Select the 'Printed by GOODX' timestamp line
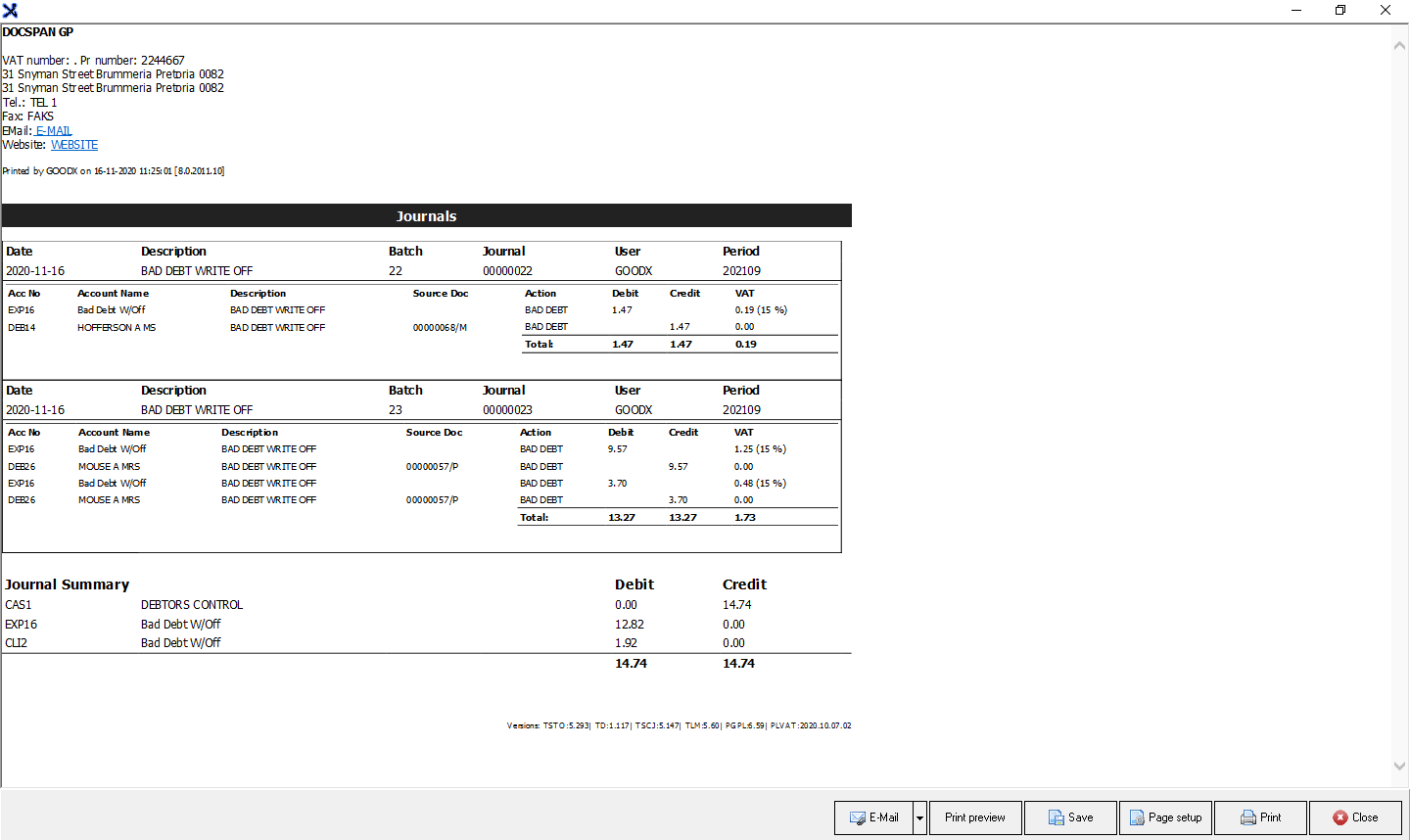 tap(114, 171)
